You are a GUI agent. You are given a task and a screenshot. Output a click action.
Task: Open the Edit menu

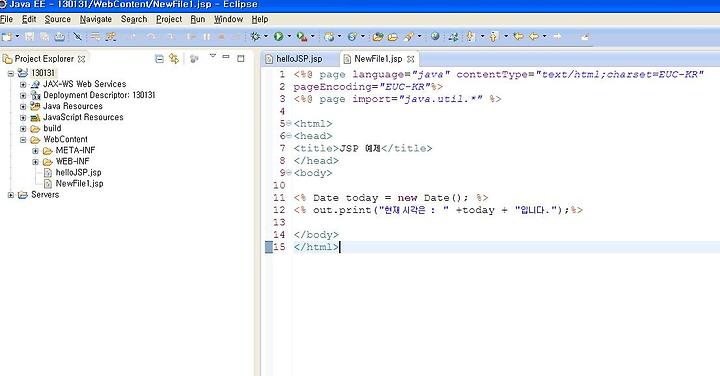point(29,19)
